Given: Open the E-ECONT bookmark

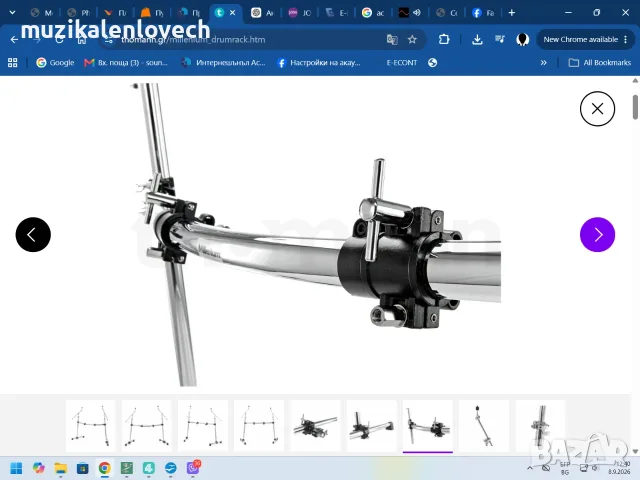Looking at the screenshot, I should pyautogui.click(x=402, y=62).
